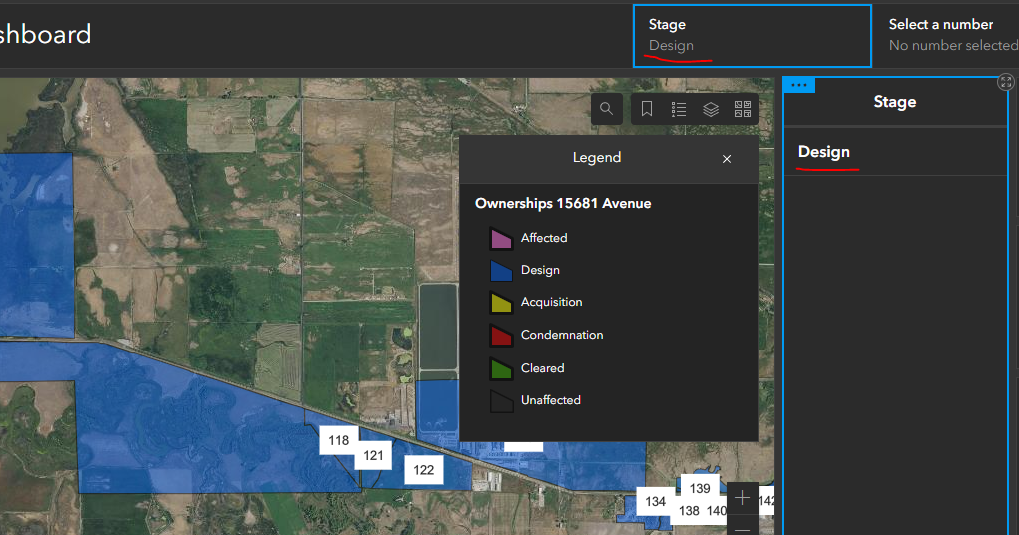
Task: Open the Stage panel options menu
Action: (x=799, y=85)
